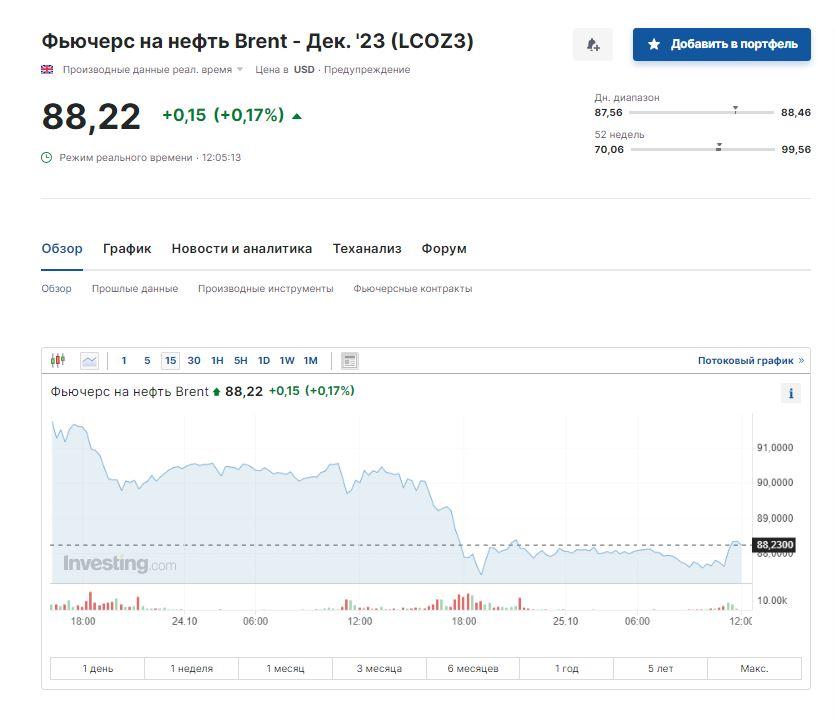Click the green up arrow by price
The image size is (835, 717).
pyautogui.click(x=296, y=116)
